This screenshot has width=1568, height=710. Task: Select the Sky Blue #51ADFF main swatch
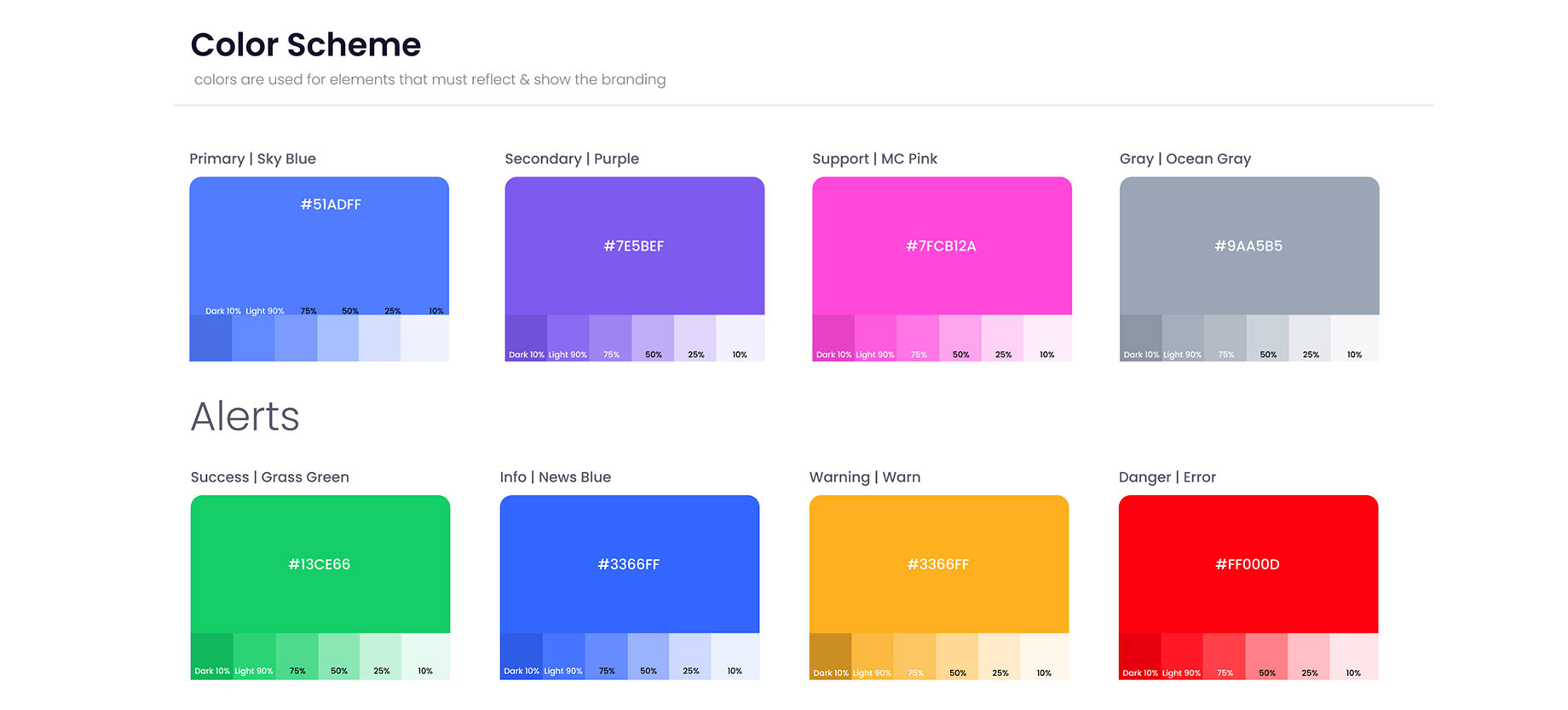(319, 245)
